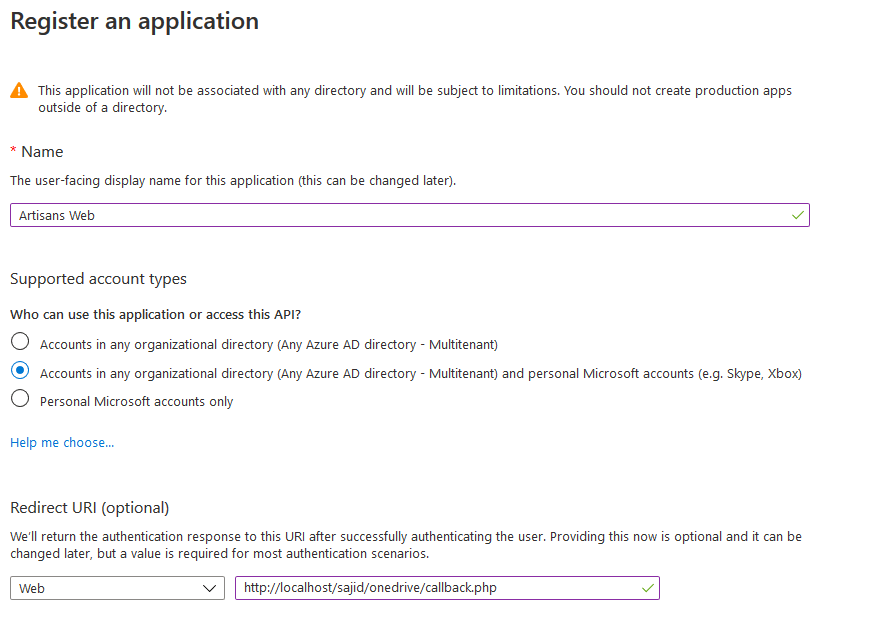Click the Name label with red asterisk
869x622 pixels.
pos(37,152)
